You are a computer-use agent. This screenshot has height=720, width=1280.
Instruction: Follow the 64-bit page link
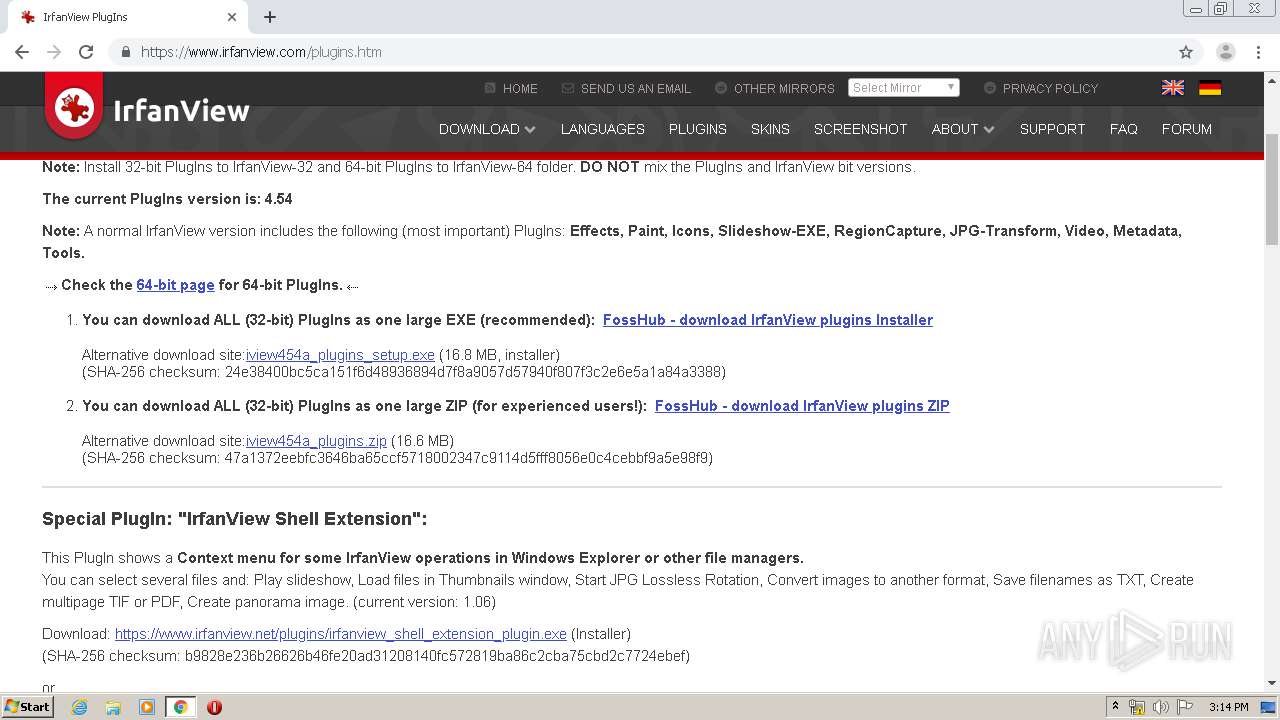(175, 285)
